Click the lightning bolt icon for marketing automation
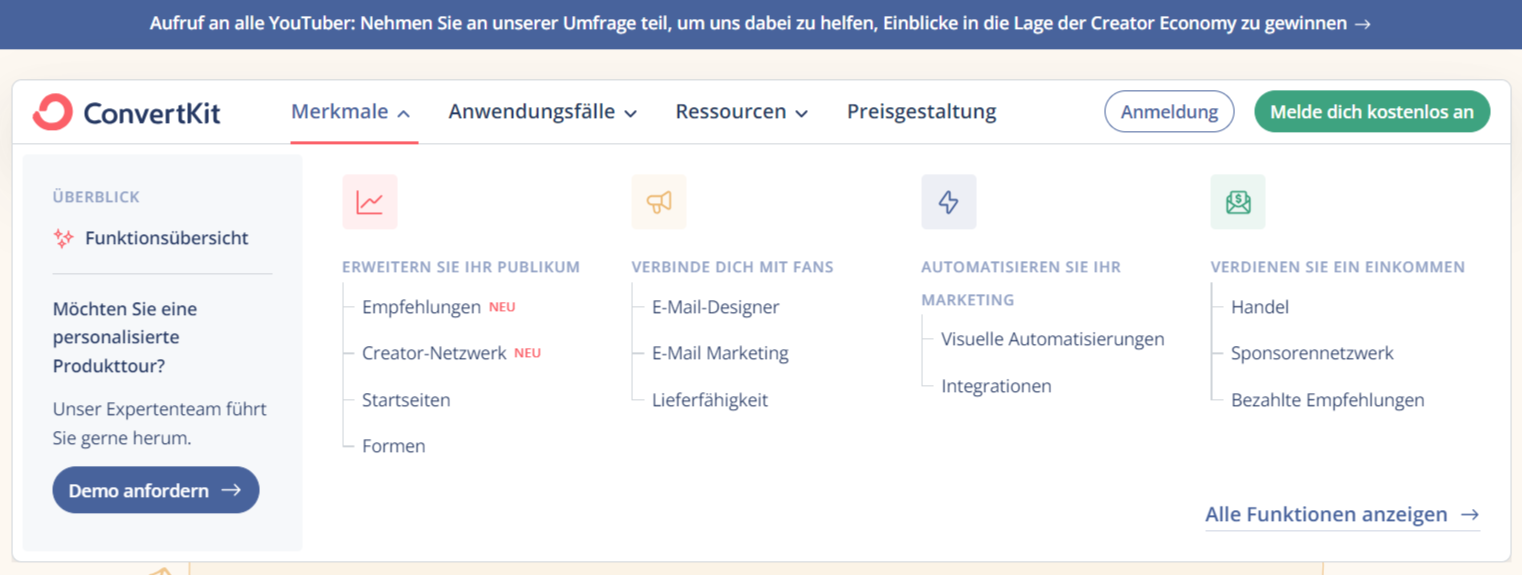Viewport: 1522px width, 575px height. click(949, 202)
